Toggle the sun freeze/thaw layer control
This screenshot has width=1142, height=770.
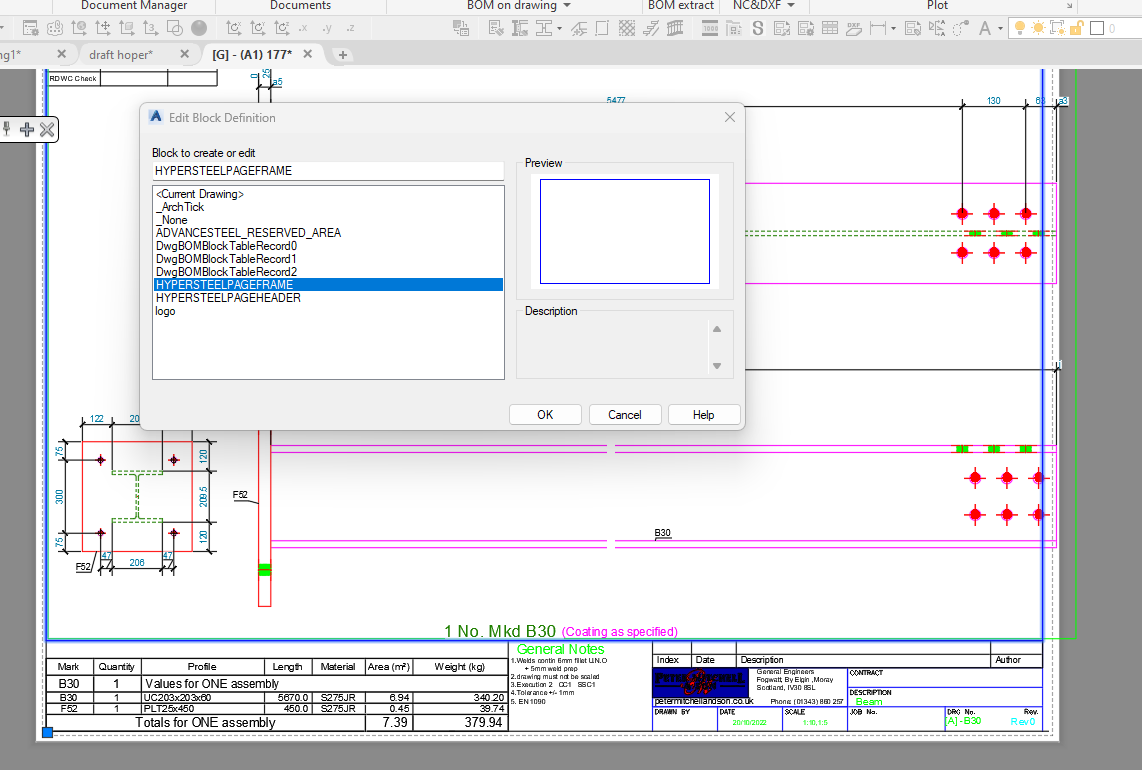(x=1039, y=27)
